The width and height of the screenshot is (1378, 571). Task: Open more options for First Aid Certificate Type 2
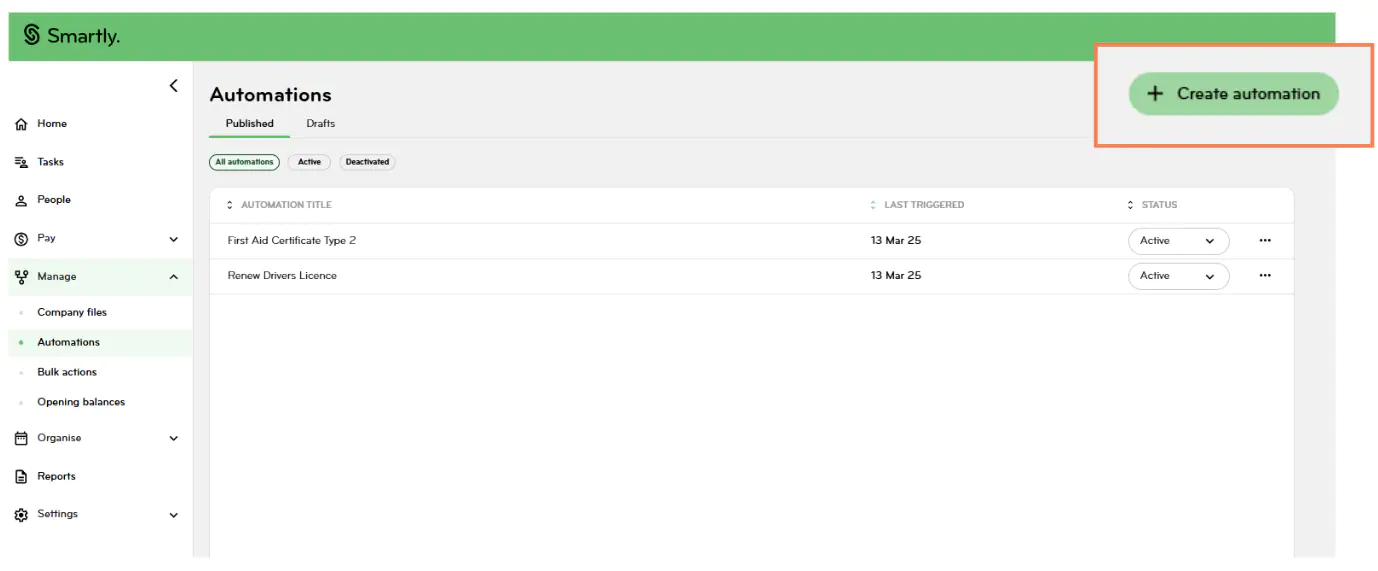(1265, 241)
